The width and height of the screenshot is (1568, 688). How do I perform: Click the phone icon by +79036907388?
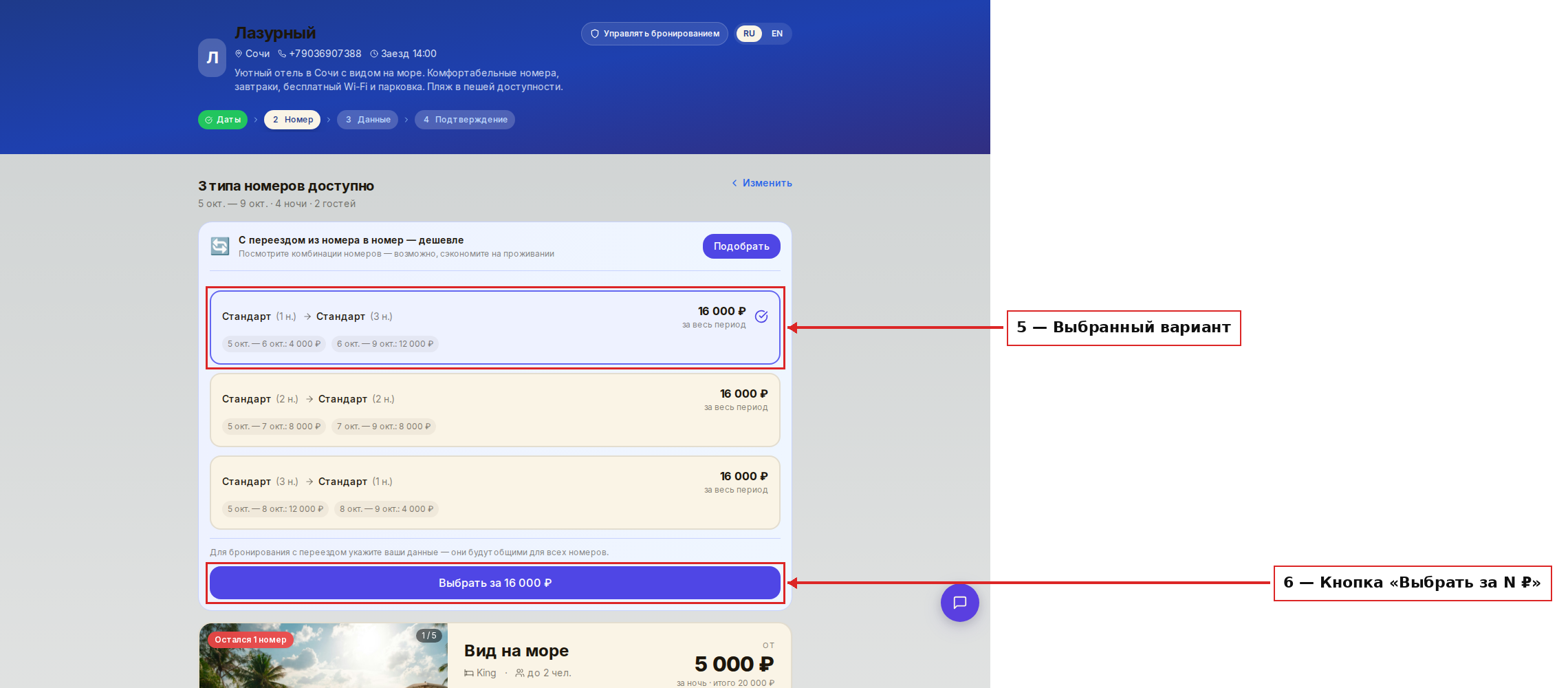click(282, 54)
